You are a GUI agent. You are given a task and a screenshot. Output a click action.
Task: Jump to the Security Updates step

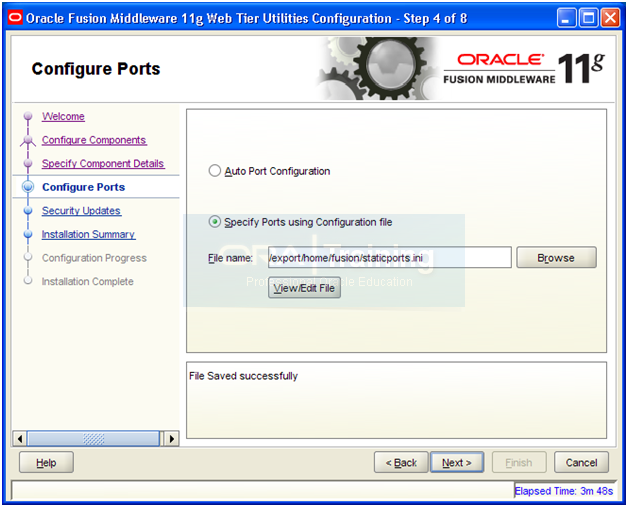[x=81, y=211]
